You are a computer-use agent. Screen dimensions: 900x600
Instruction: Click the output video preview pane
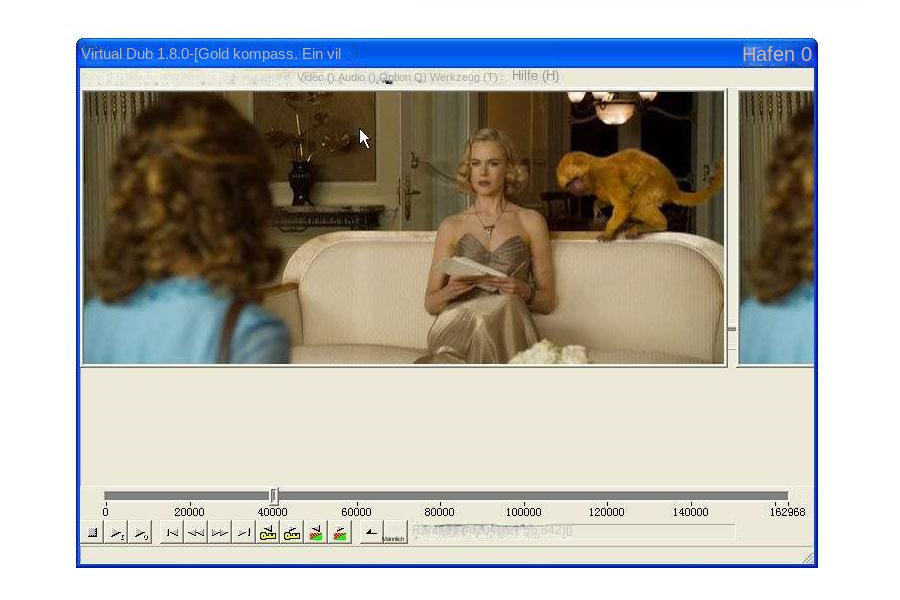click(776, 227)
